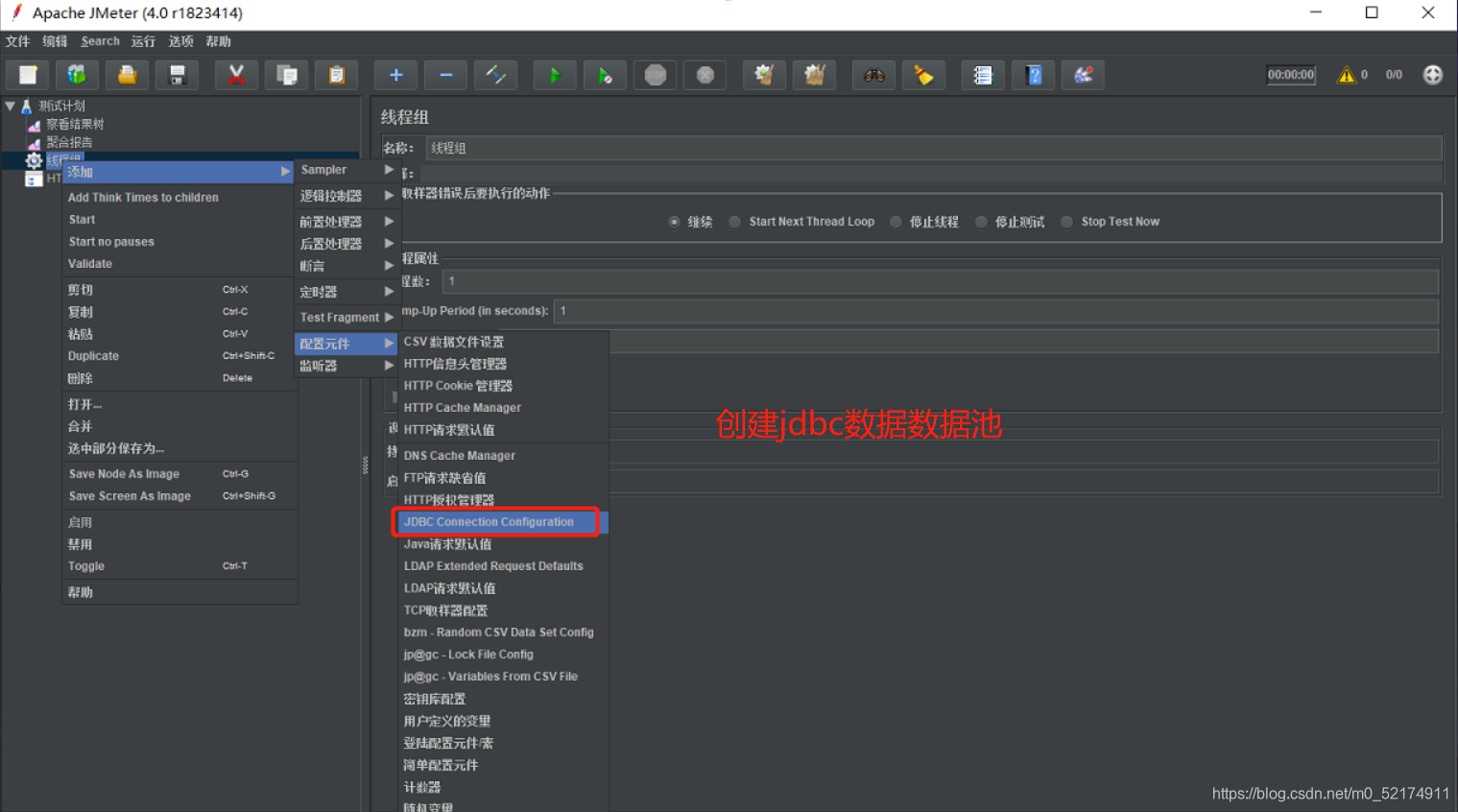Viewport: 1458px width, 812px height.
Task: Click the thread count input field
Action: 940,281
